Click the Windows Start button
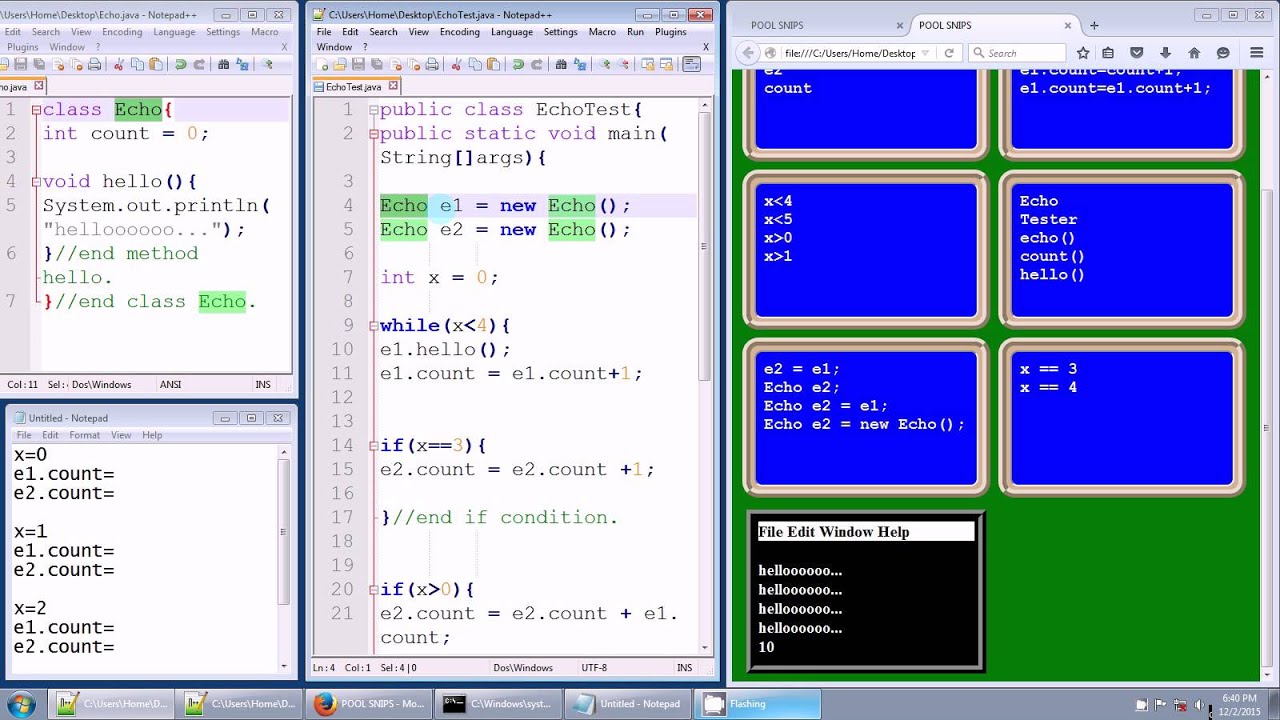This screenshot has width=1280, height=720. pyautogui.click(x=21, y=704)
